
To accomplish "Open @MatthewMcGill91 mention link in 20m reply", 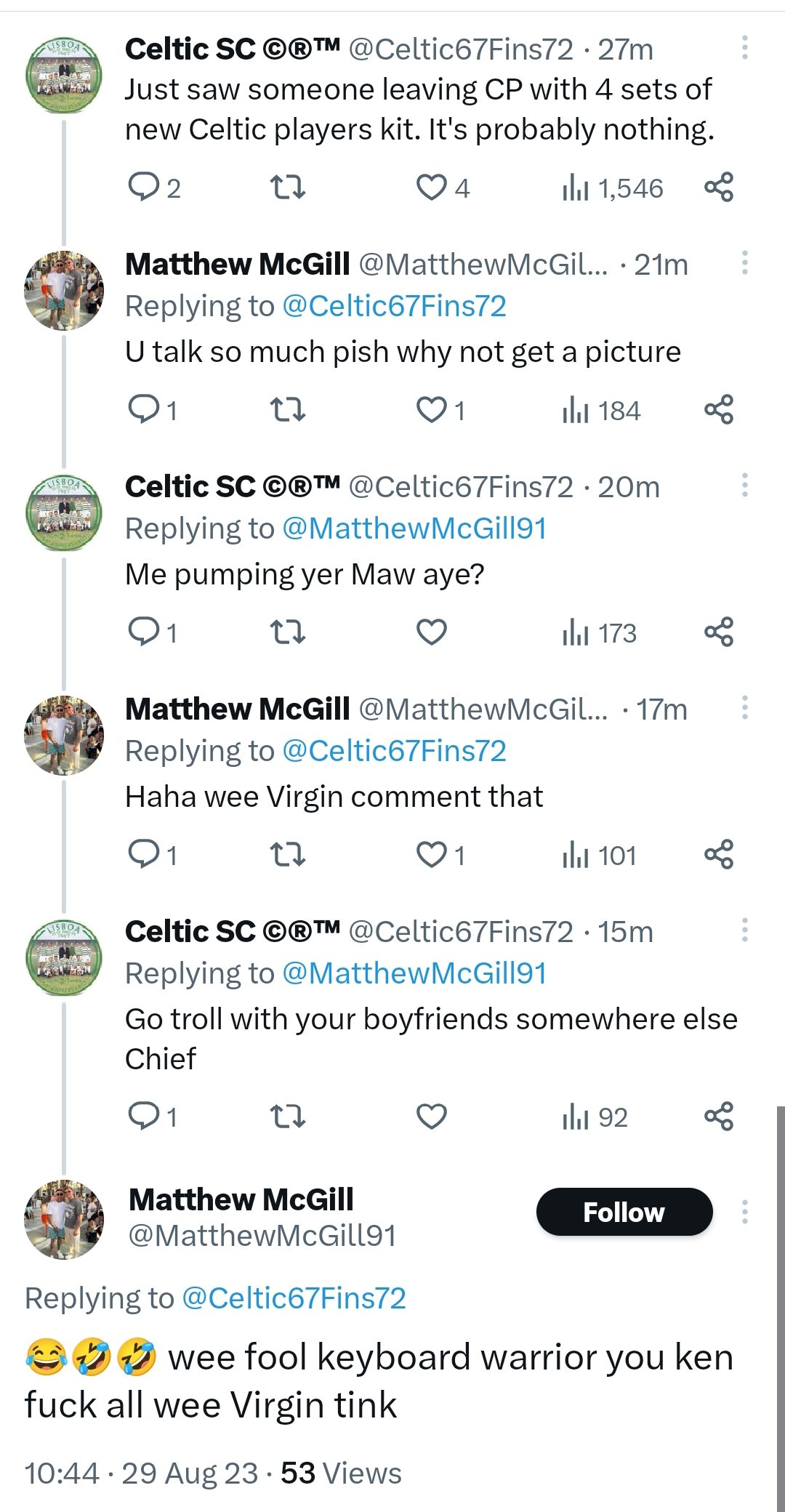I will click(414, 528).
